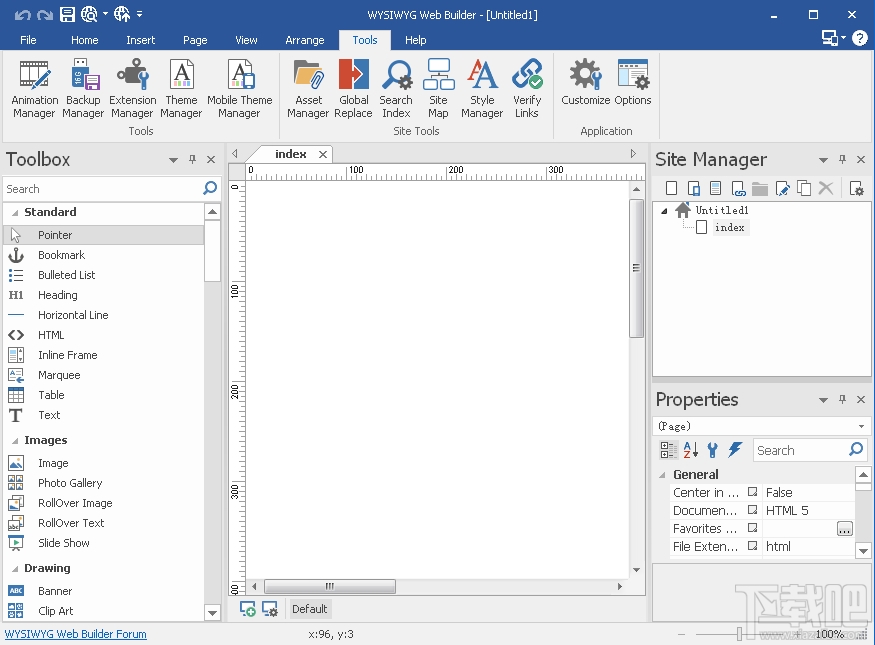Switch to the Insert ribbon tab
The image size is (875, 645).
click(x=140, y=40)
